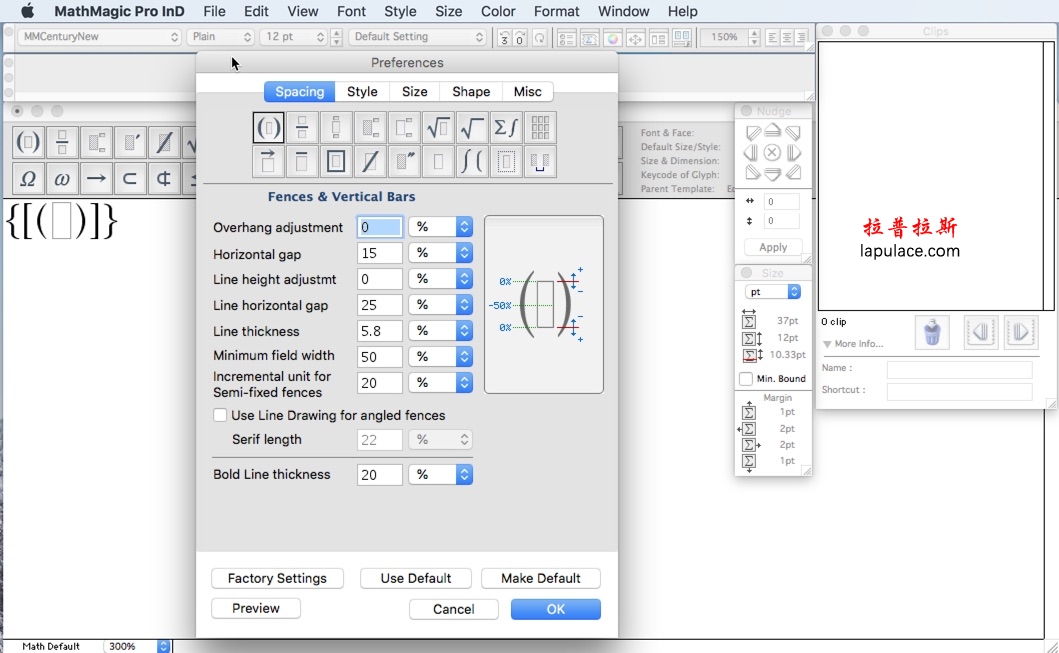Select the subset symbol in the palette
This screenshot has width=1059, height=653.
point(130,178)
